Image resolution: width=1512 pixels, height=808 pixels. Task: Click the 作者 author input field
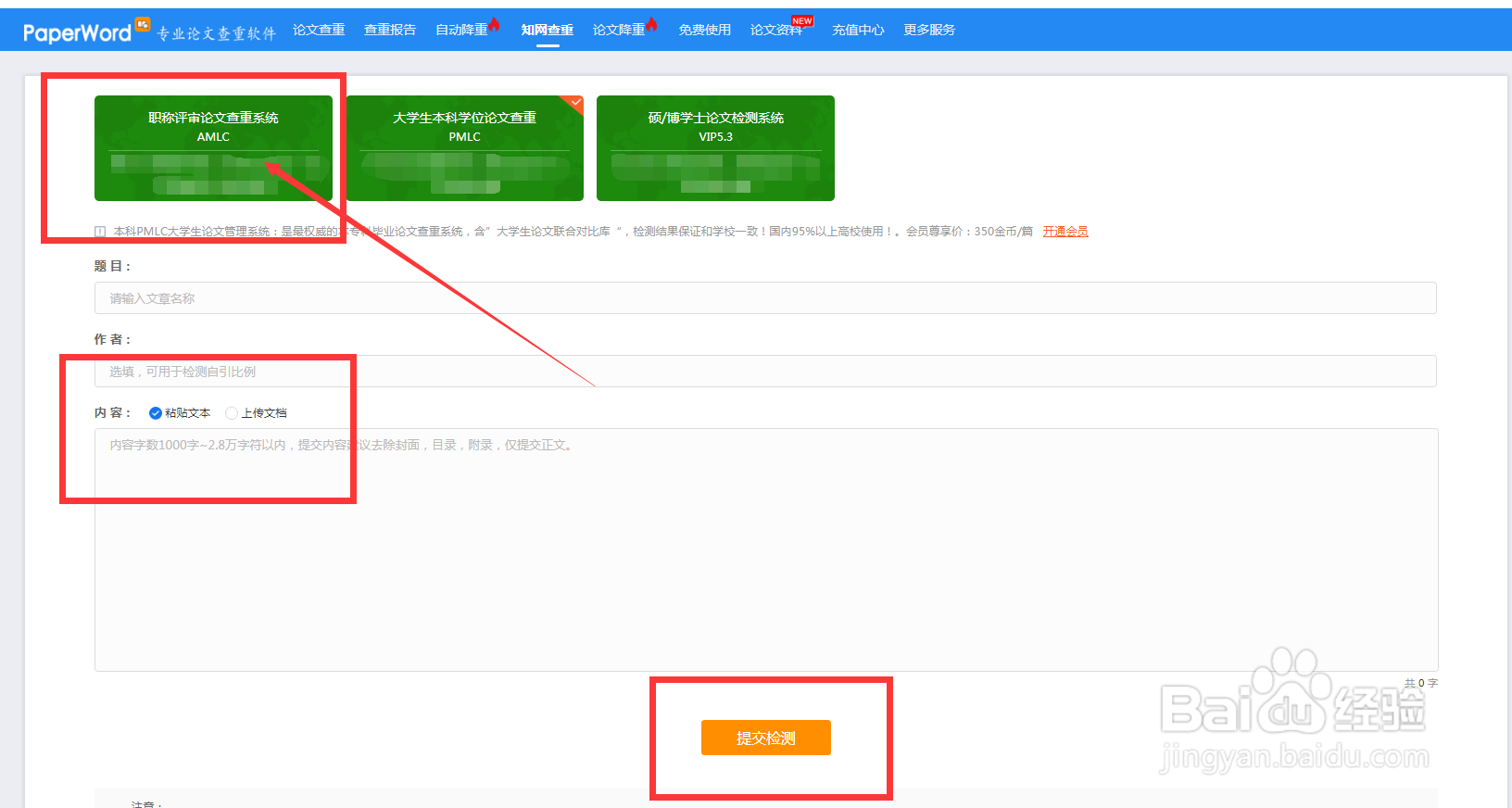point(765,372)
